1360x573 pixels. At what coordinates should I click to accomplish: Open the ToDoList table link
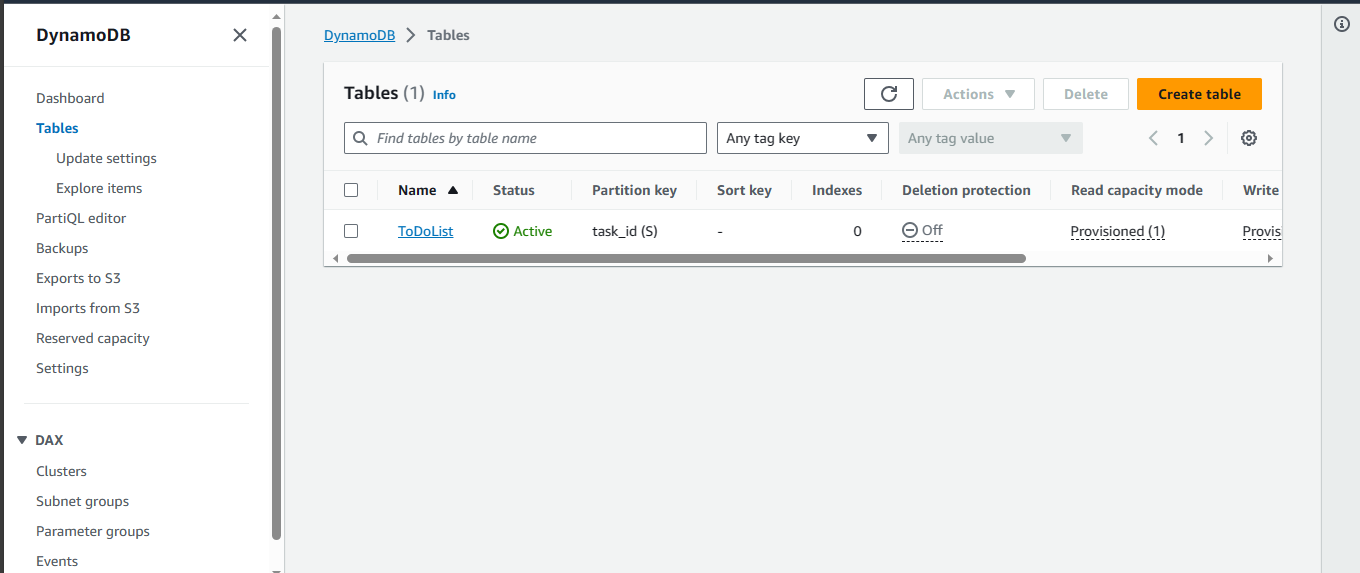pos(425,231)
